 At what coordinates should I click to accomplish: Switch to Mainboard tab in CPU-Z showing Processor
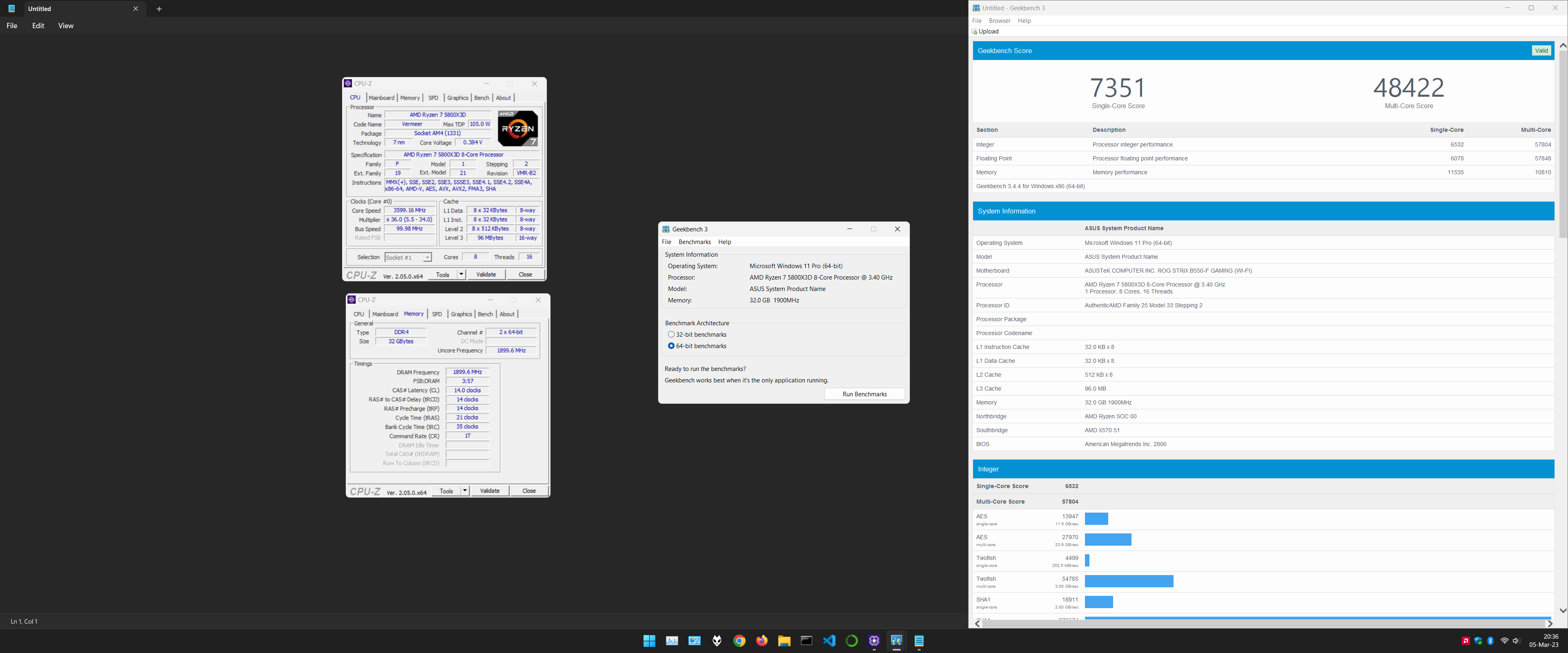(382, 98)
